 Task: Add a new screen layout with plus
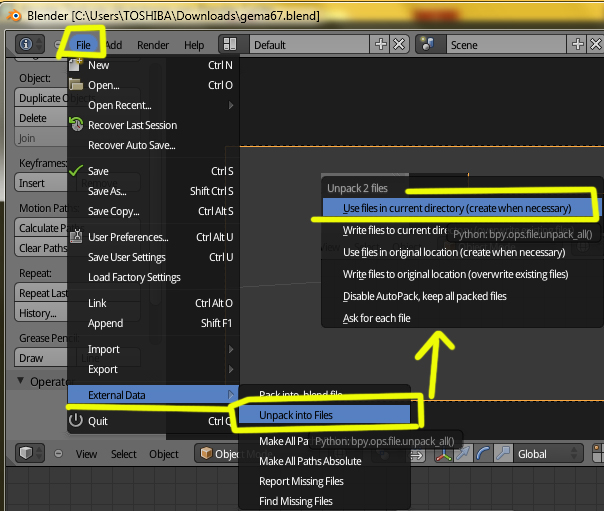point(380,44)
